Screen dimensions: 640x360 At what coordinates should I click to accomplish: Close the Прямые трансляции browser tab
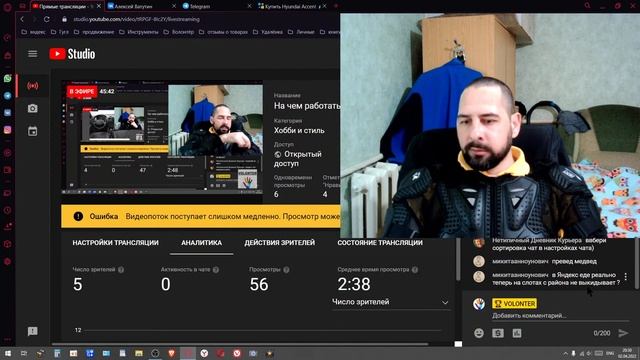click(99, 6)
